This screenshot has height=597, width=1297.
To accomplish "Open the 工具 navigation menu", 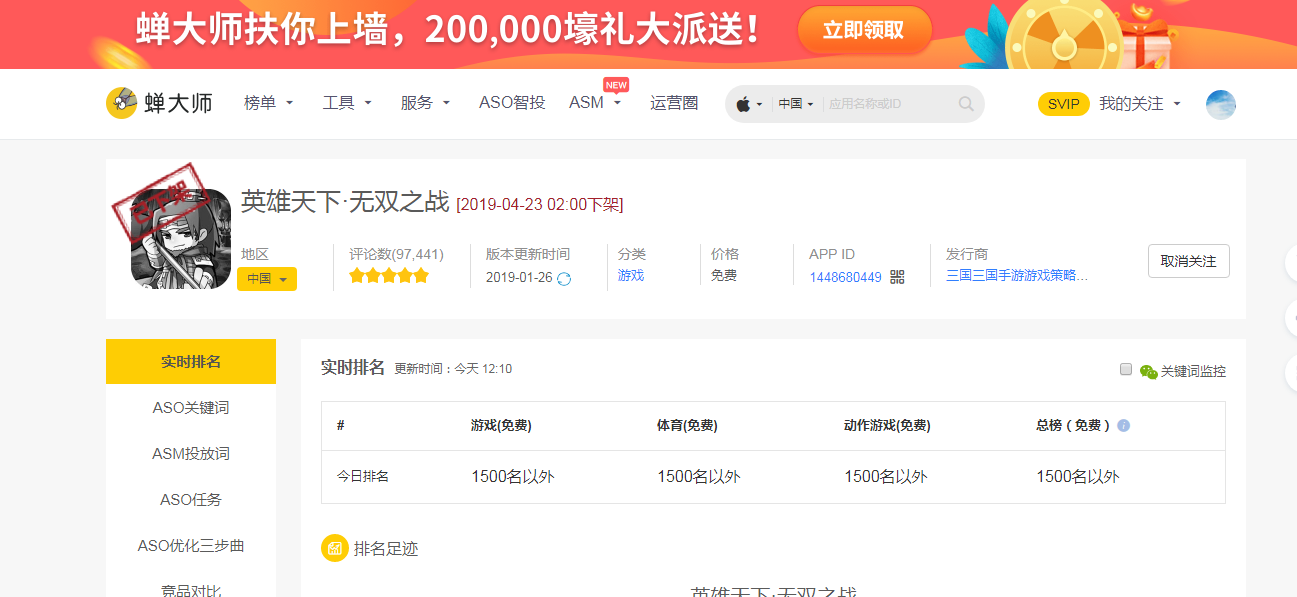I will 347,103.
